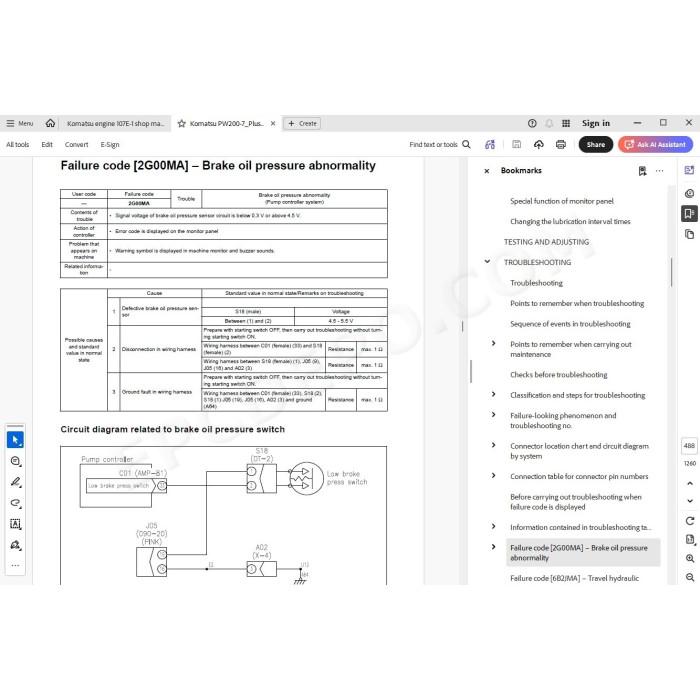
Task: Expand Information contained in troubleshooting table
Action: tap(493, 526)
